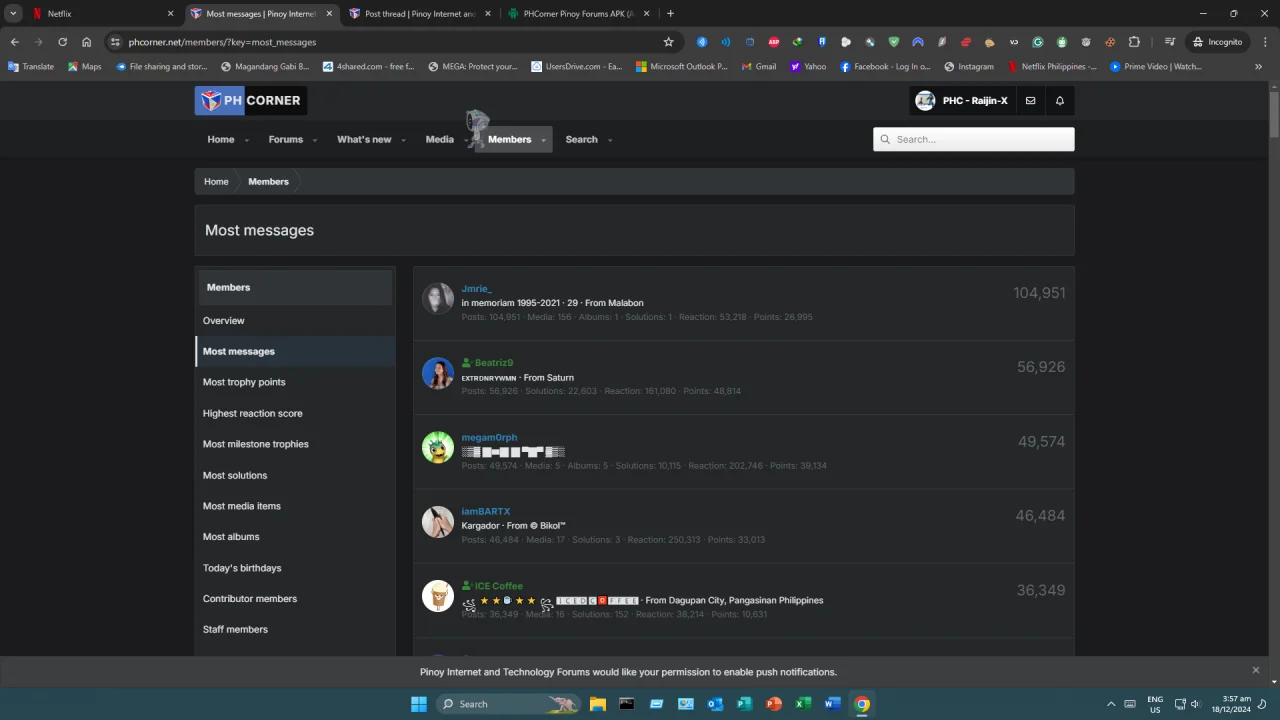Open the Yahoo bookmark

click(x=808, y=67)
